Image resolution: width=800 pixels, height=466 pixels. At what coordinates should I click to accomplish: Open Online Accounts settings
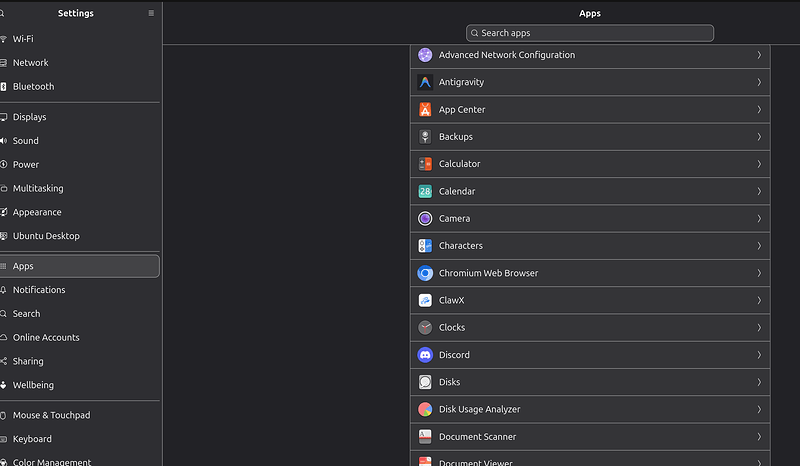pyautogui.click(x=79, y=337)
